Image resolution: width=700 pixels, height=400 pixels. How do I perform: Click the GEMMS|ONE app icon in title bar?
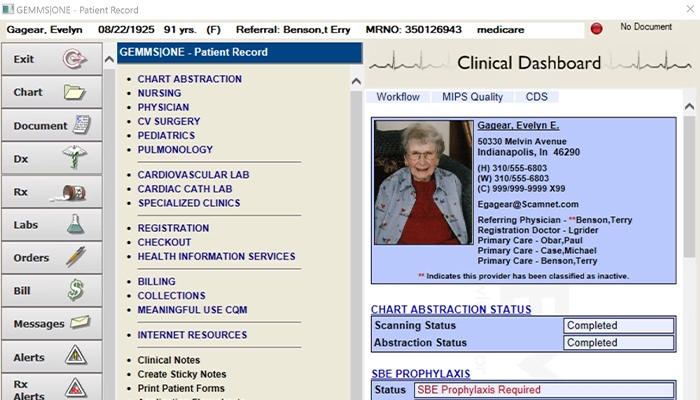click(x=8, y=9)
